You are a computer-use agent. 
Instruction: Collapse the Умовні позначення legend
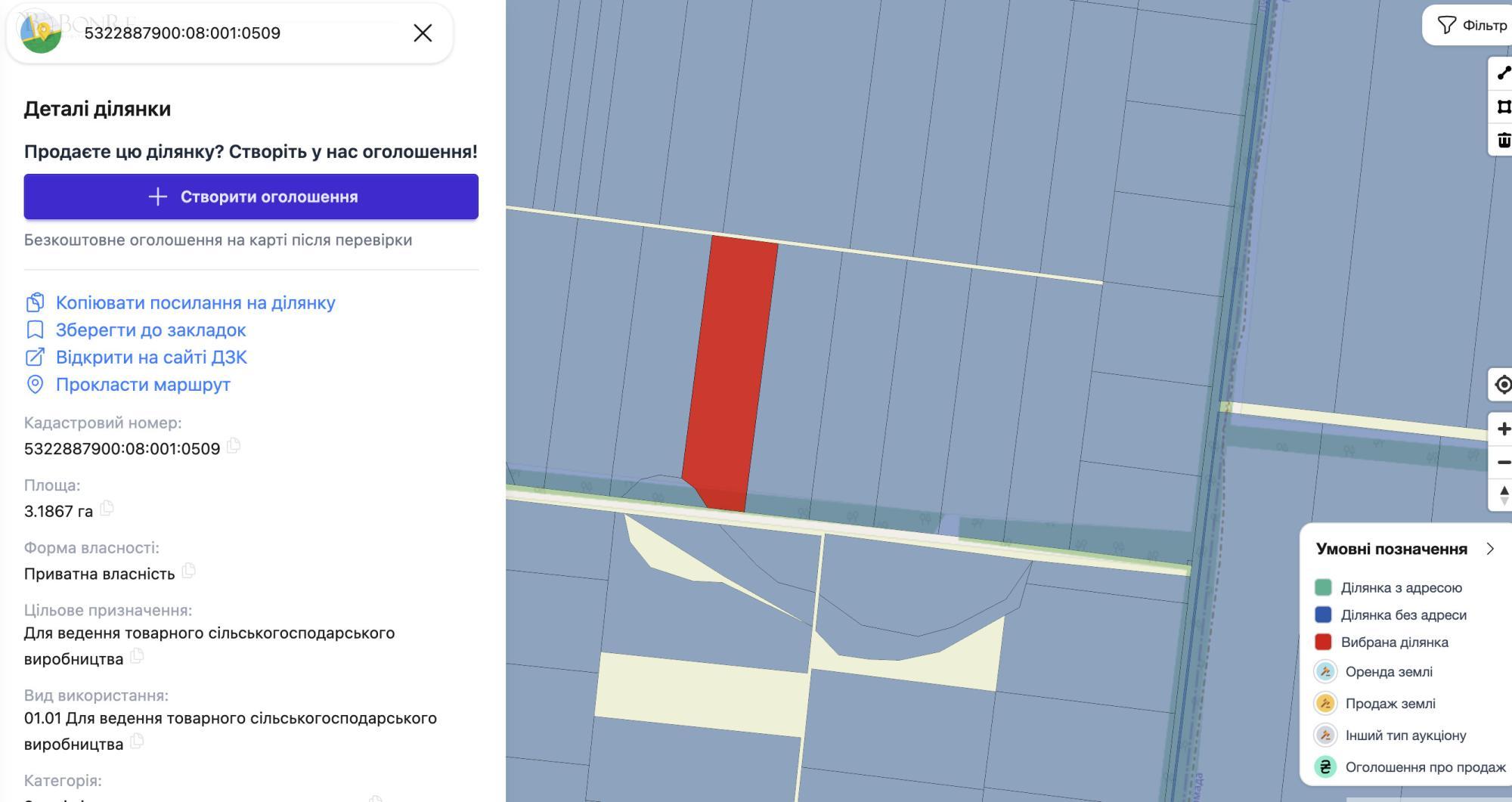(x=1490, y=549)
